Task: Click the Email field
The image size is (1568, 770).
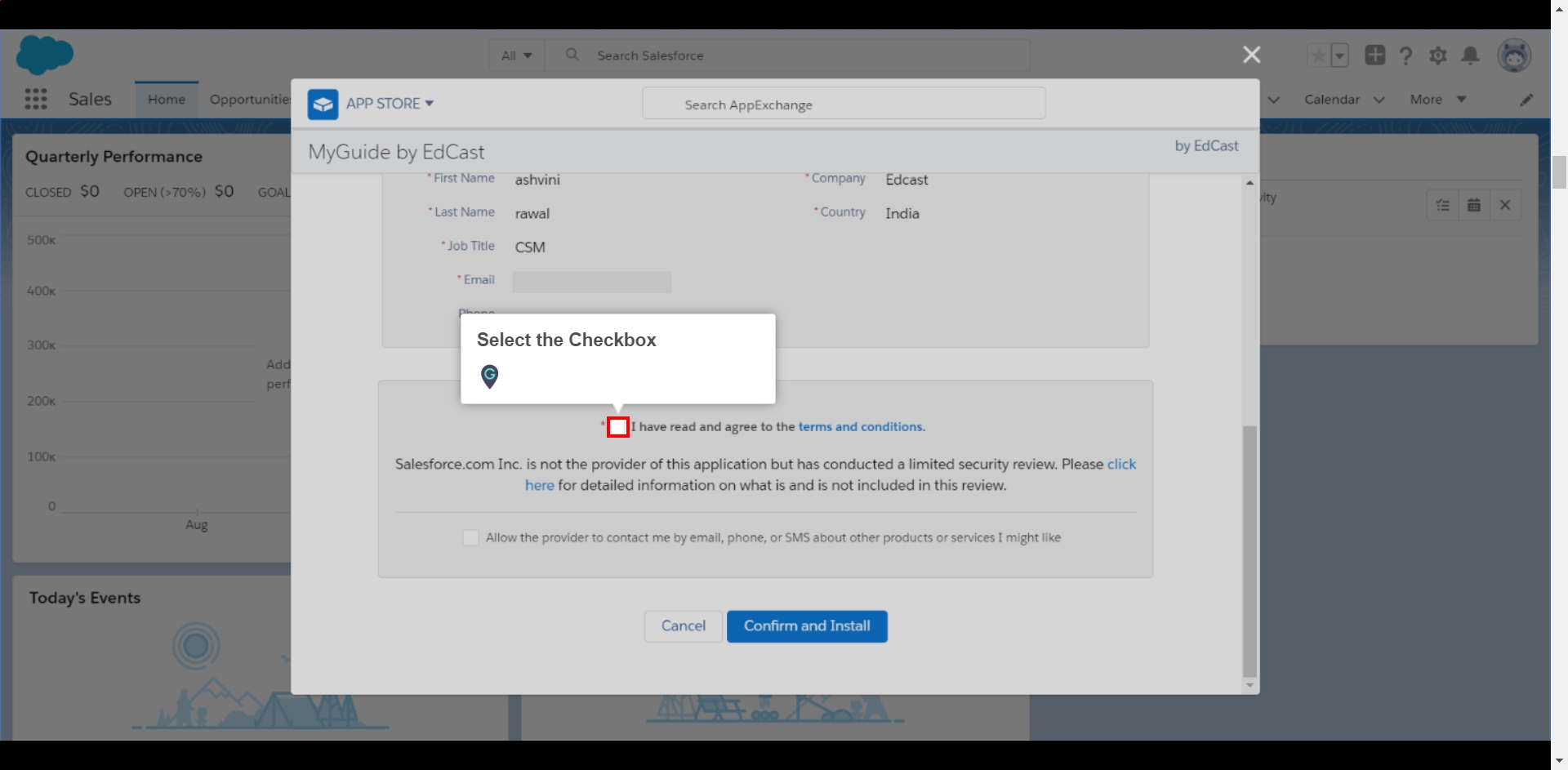Action: point(592,282)
